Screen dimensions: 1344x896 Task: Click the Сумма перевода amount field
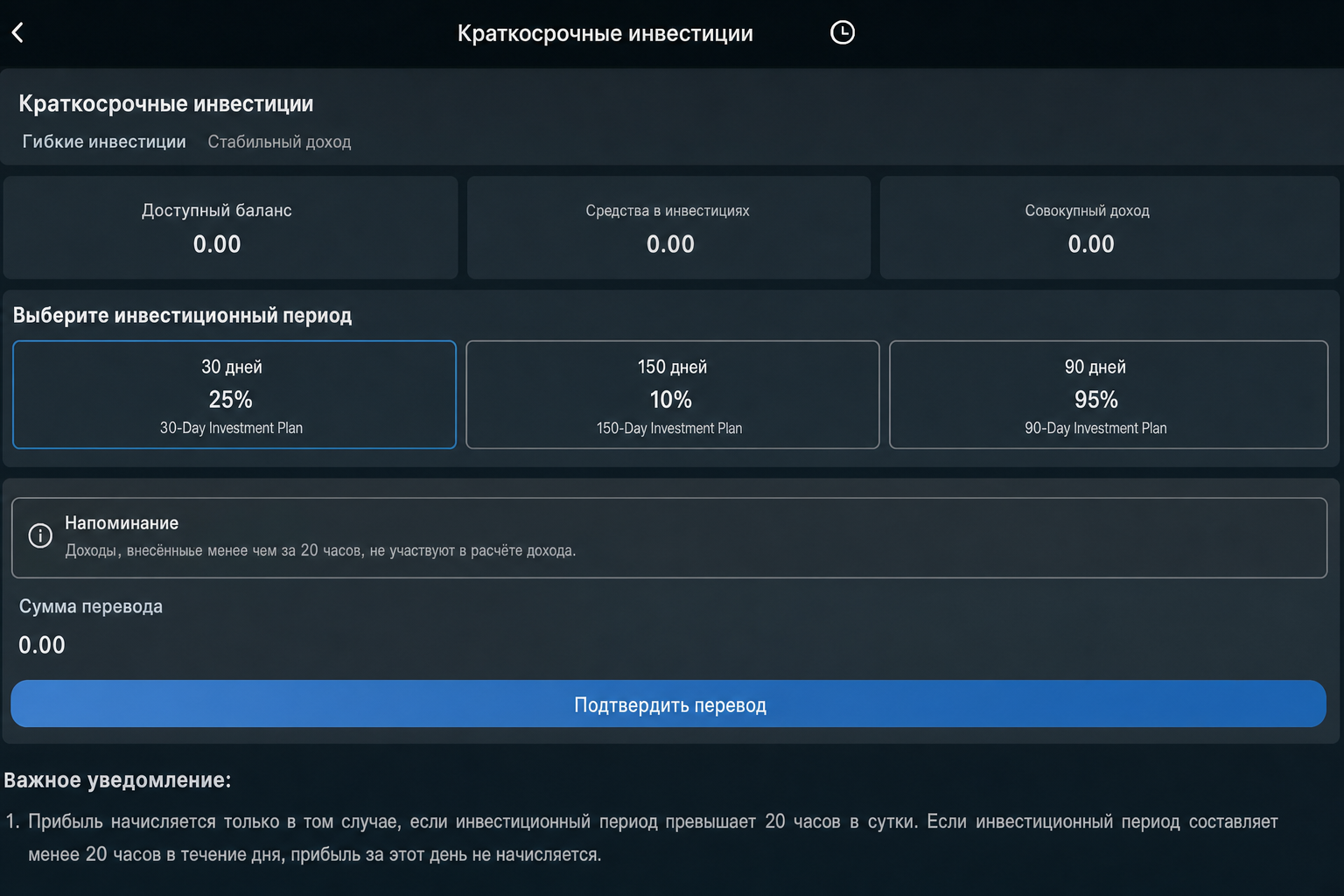point(42,645)
